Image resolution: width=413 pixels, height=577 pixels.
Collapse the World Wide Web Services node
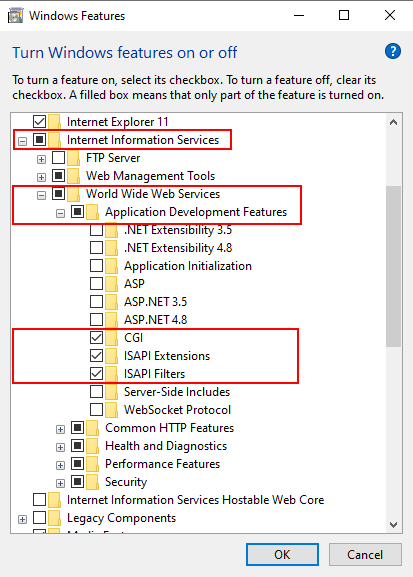tap(41, 195)
